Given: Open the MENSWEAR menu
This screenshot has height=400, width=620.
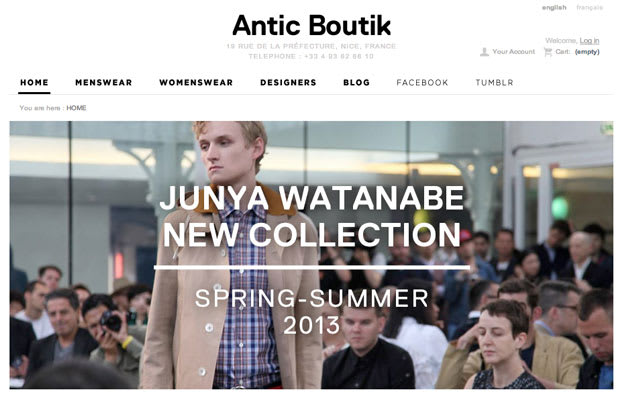Looking at the screenshot, I should 104,83.
